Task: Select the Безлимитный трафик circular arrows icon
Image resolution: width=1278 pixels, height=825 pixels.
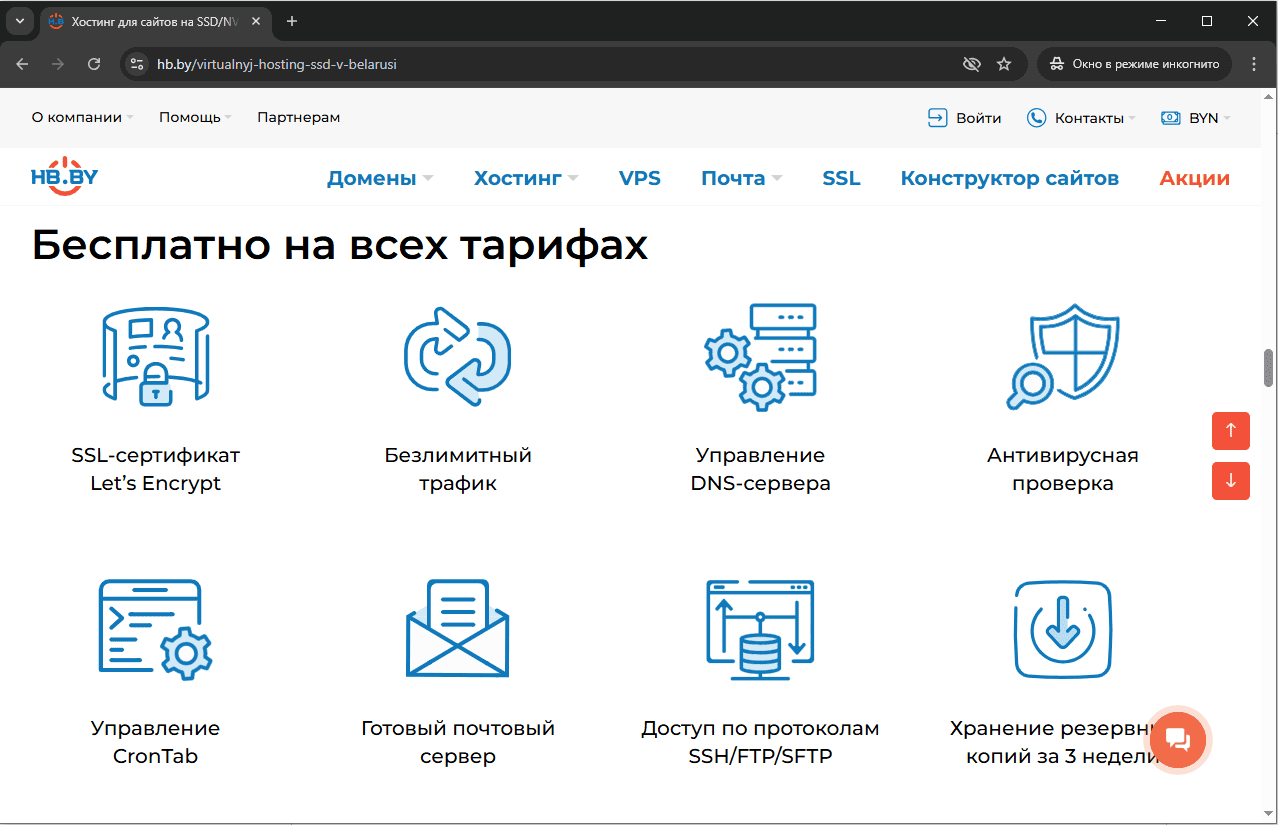Action: pos(457,356)
